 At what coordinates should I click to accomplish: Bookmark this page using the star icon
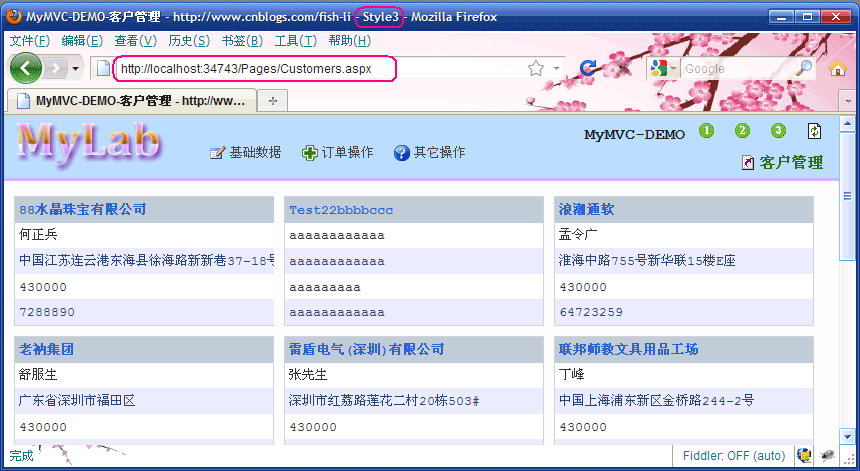(x=536, y=68)
